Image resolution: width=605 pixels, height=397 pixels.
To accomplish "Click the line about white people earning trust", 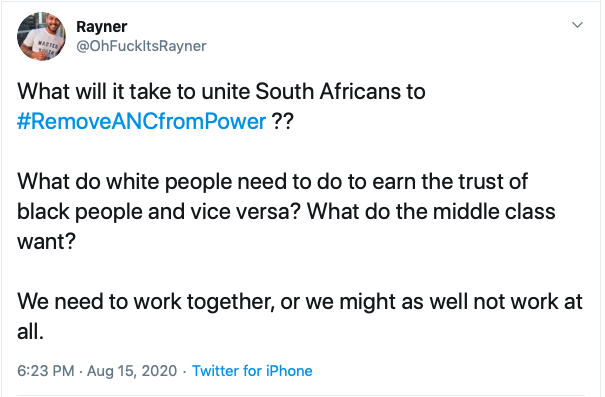I will [x=272, y=181].
